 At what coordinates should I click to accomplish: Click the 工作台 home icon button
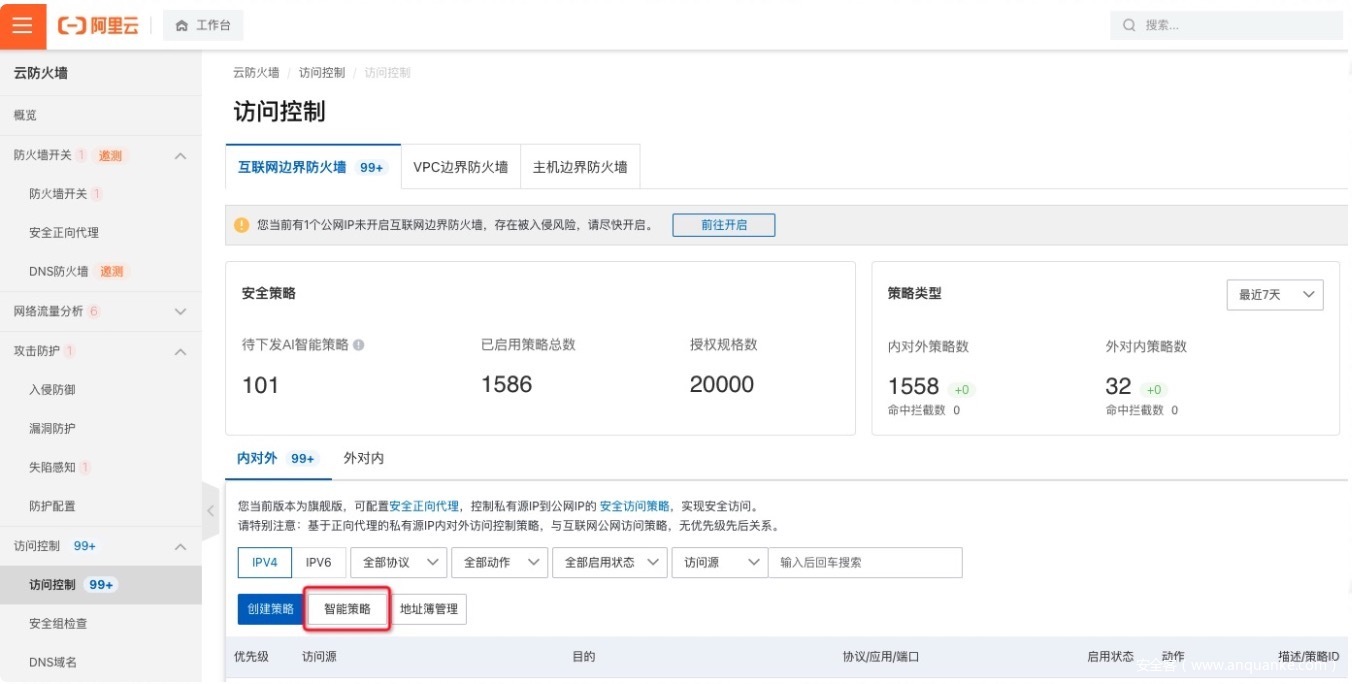coord(203,25)
